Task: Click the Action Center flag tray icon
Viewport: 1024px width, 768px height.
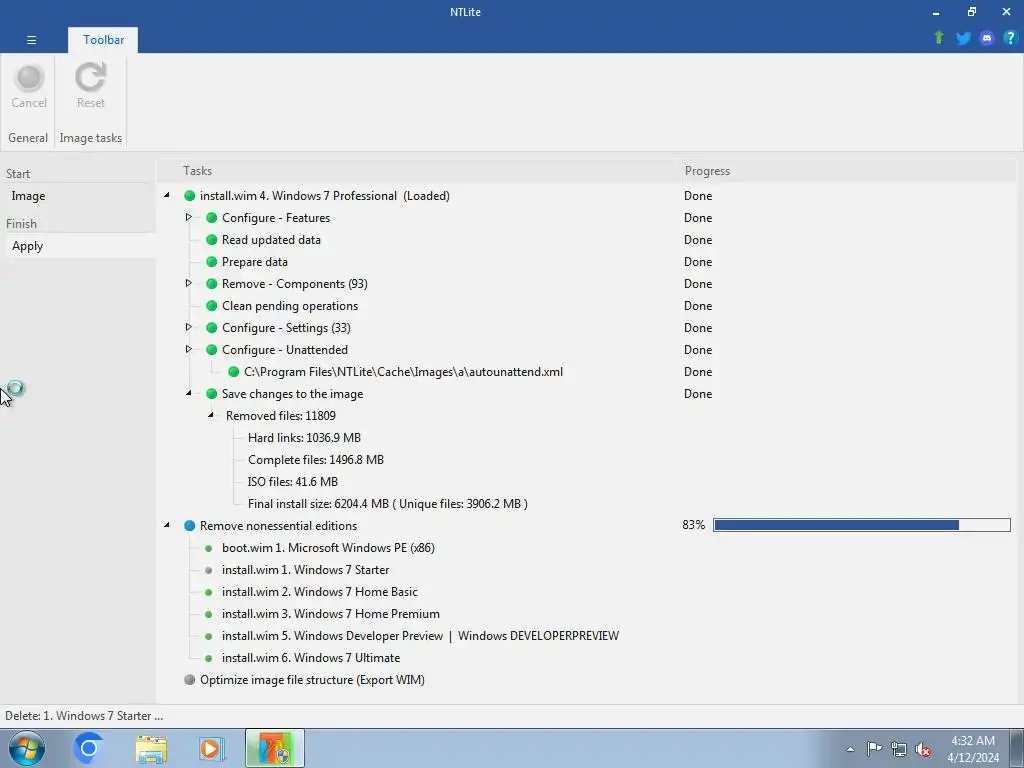Action: point(874,748)
